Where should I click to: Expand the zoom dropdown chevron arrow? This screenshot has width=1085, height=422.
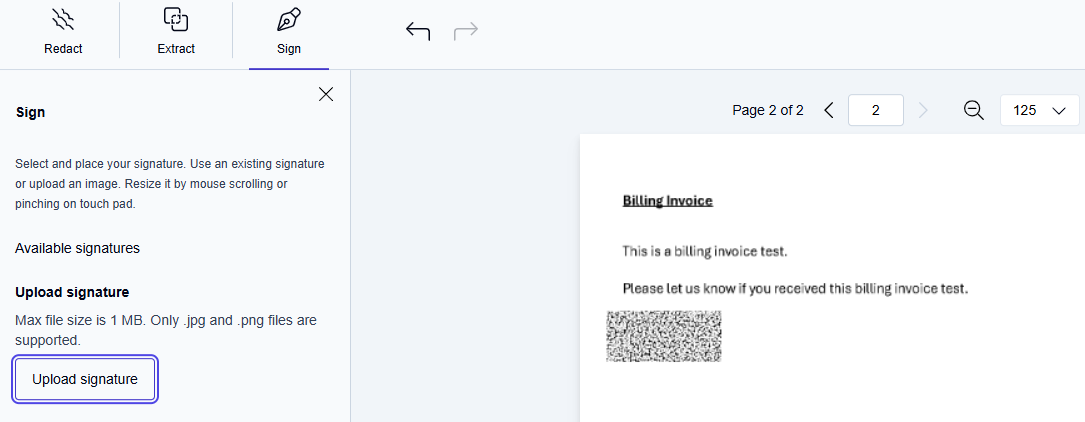click(1060, 111)
